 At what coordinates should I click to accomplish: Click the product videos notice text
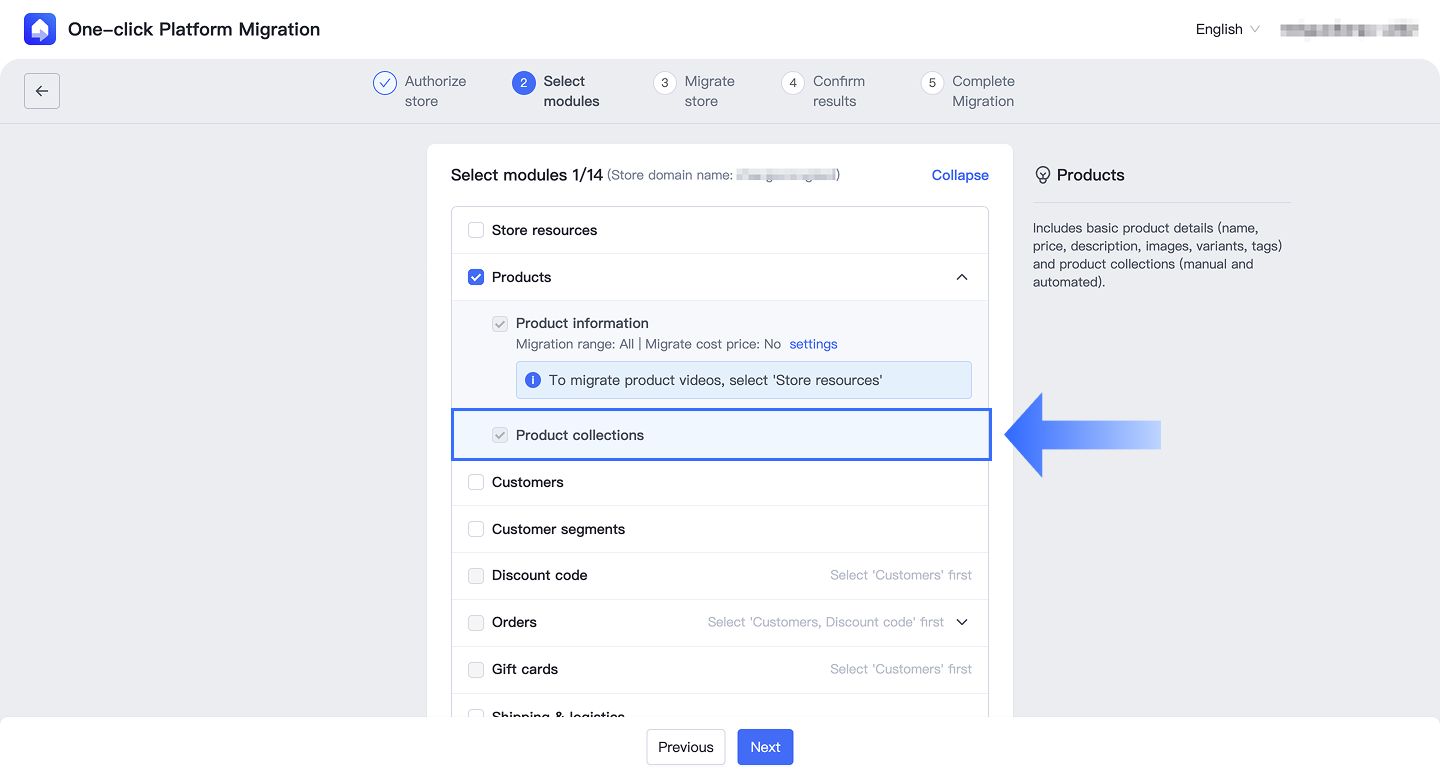coord(715,380)
